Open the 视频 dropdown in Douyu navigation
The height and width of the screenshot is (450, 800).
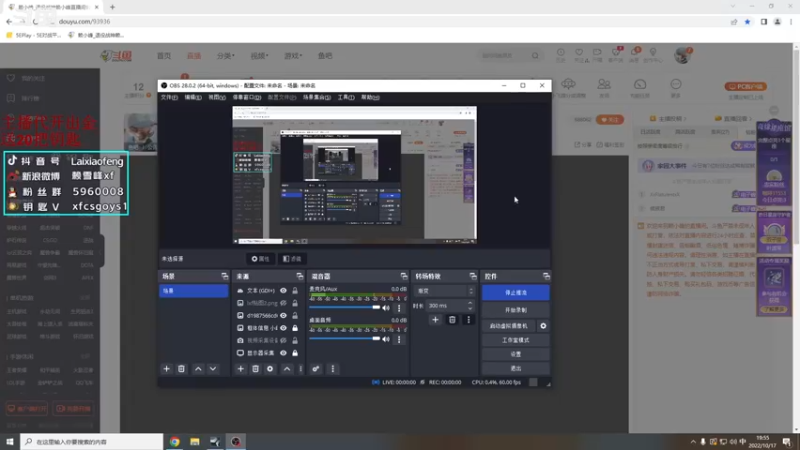coord(259,56)
